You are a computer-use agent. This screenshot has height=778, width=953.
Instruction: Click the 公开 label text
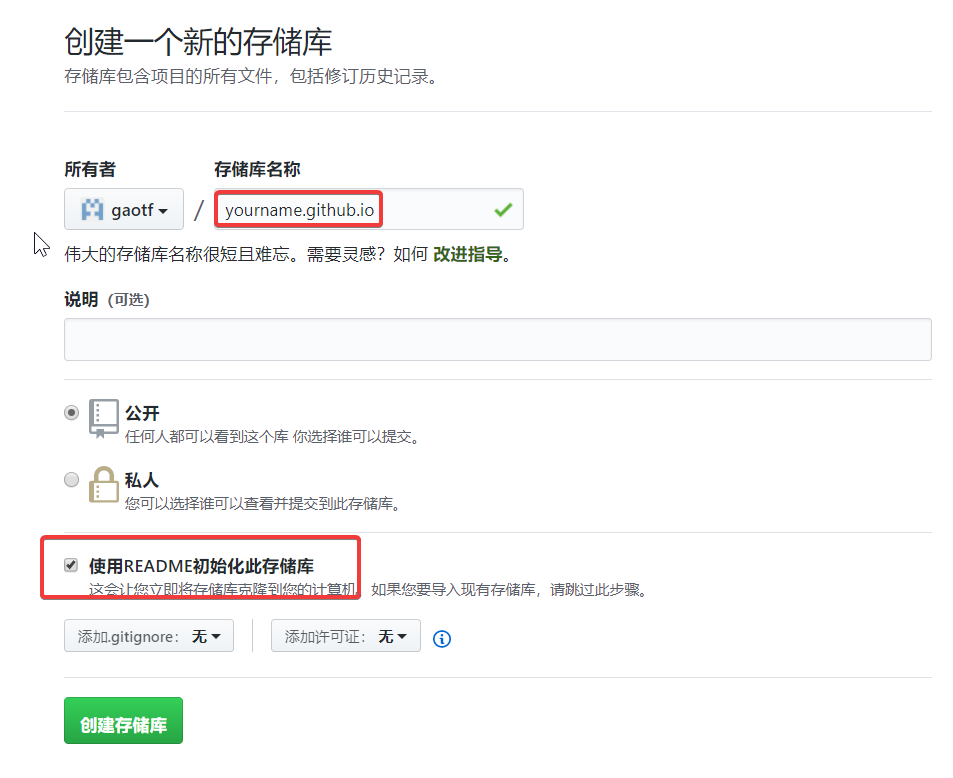(x=142, y=413)
